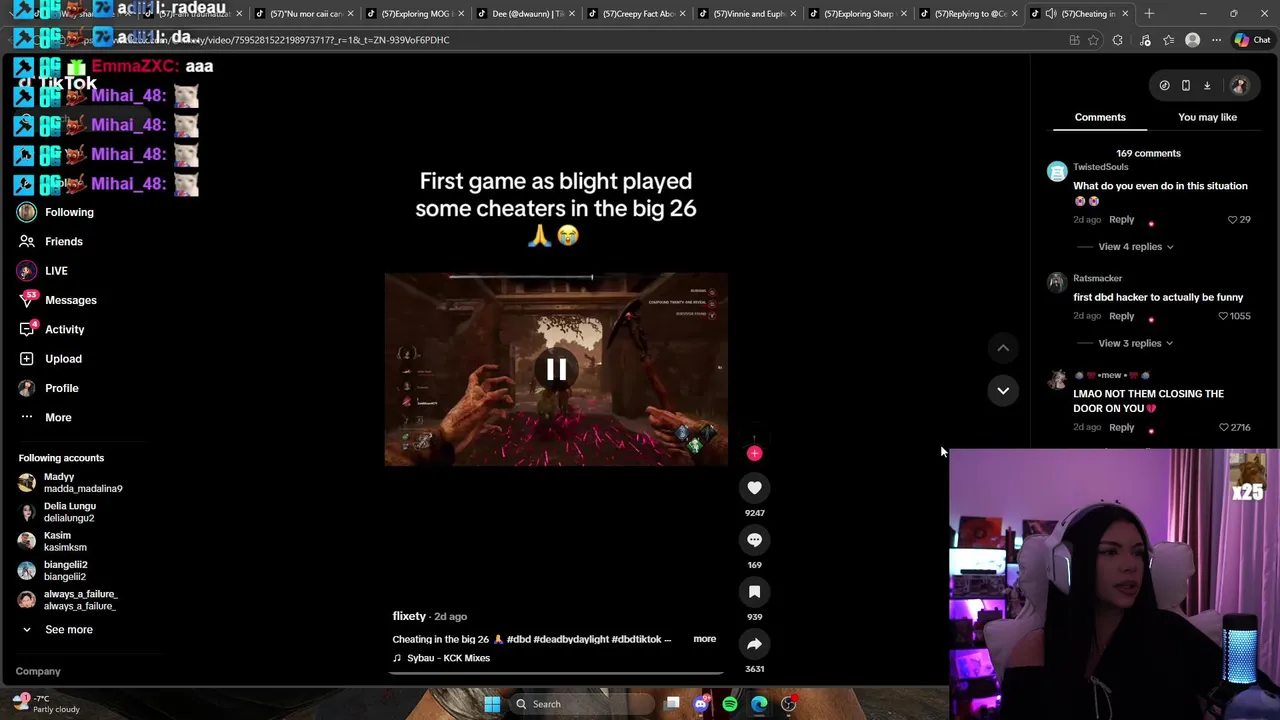Open Spotify from taskbar
The image size is (1280, 720).
[x=730, y=704]
